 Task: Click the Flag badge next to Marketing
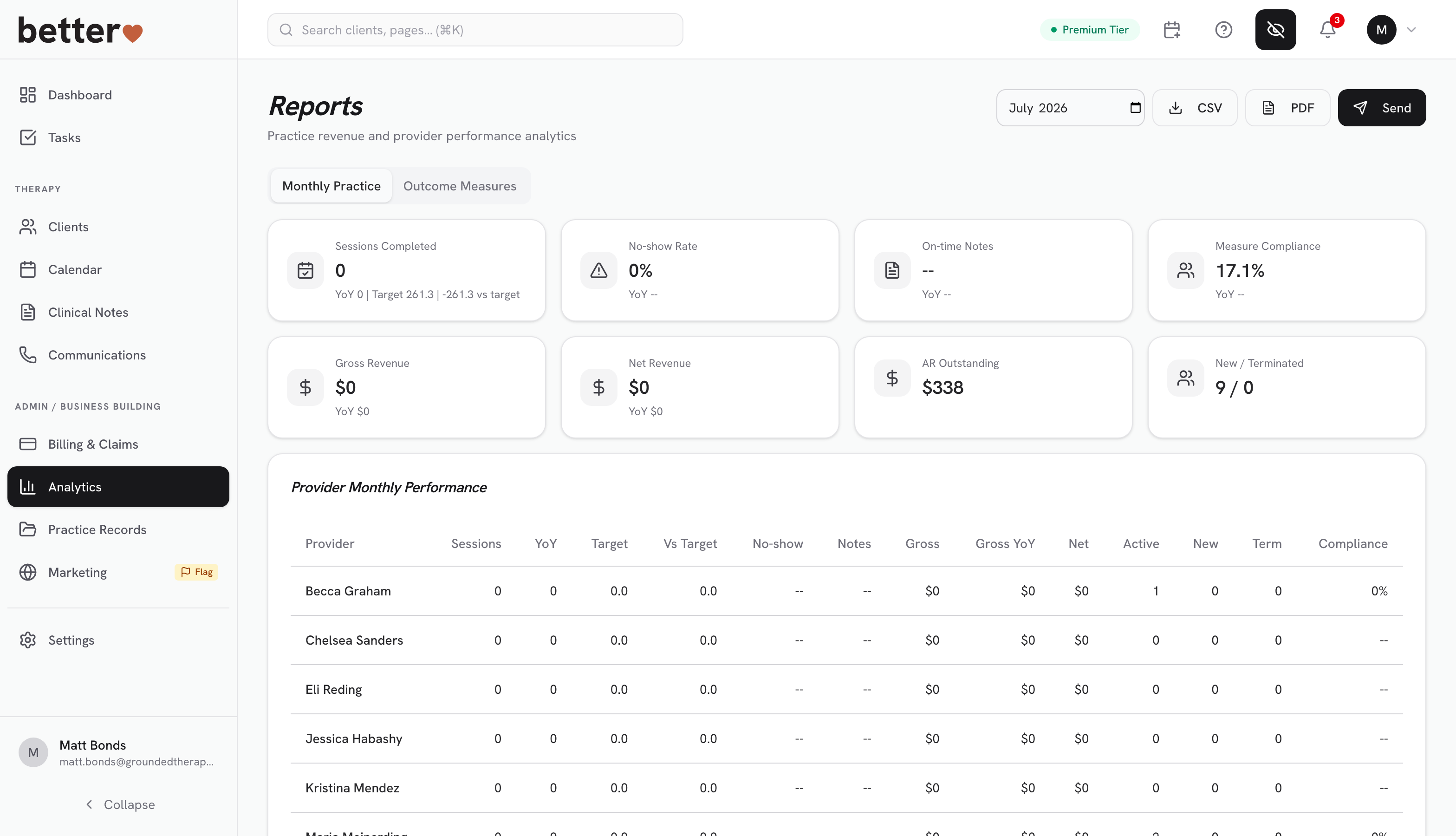[x=196, y=572]
